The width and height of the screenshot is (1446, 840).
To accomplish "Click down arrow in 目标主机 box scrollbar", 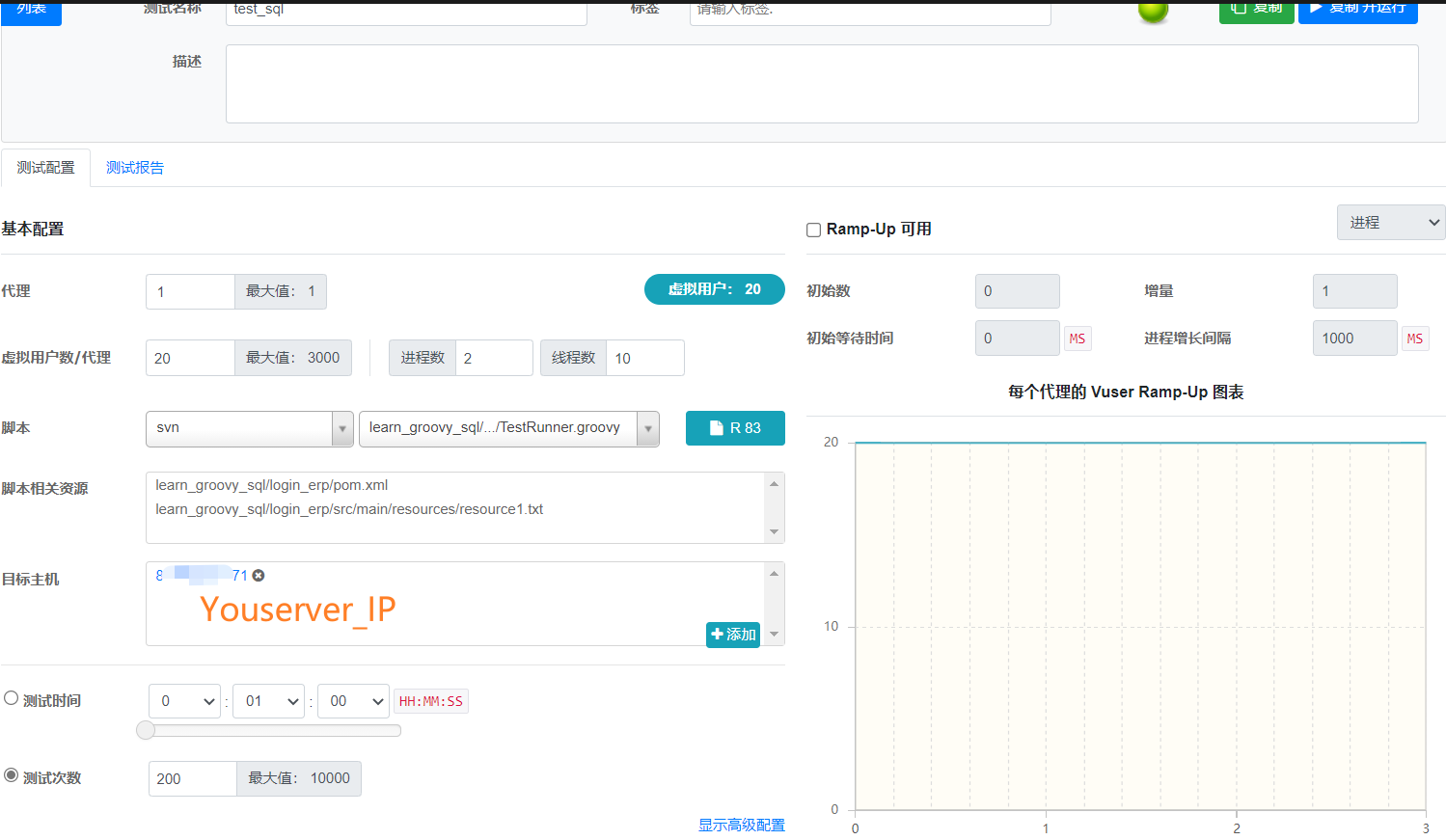I will pyautogui.click(x=774, y=635).
